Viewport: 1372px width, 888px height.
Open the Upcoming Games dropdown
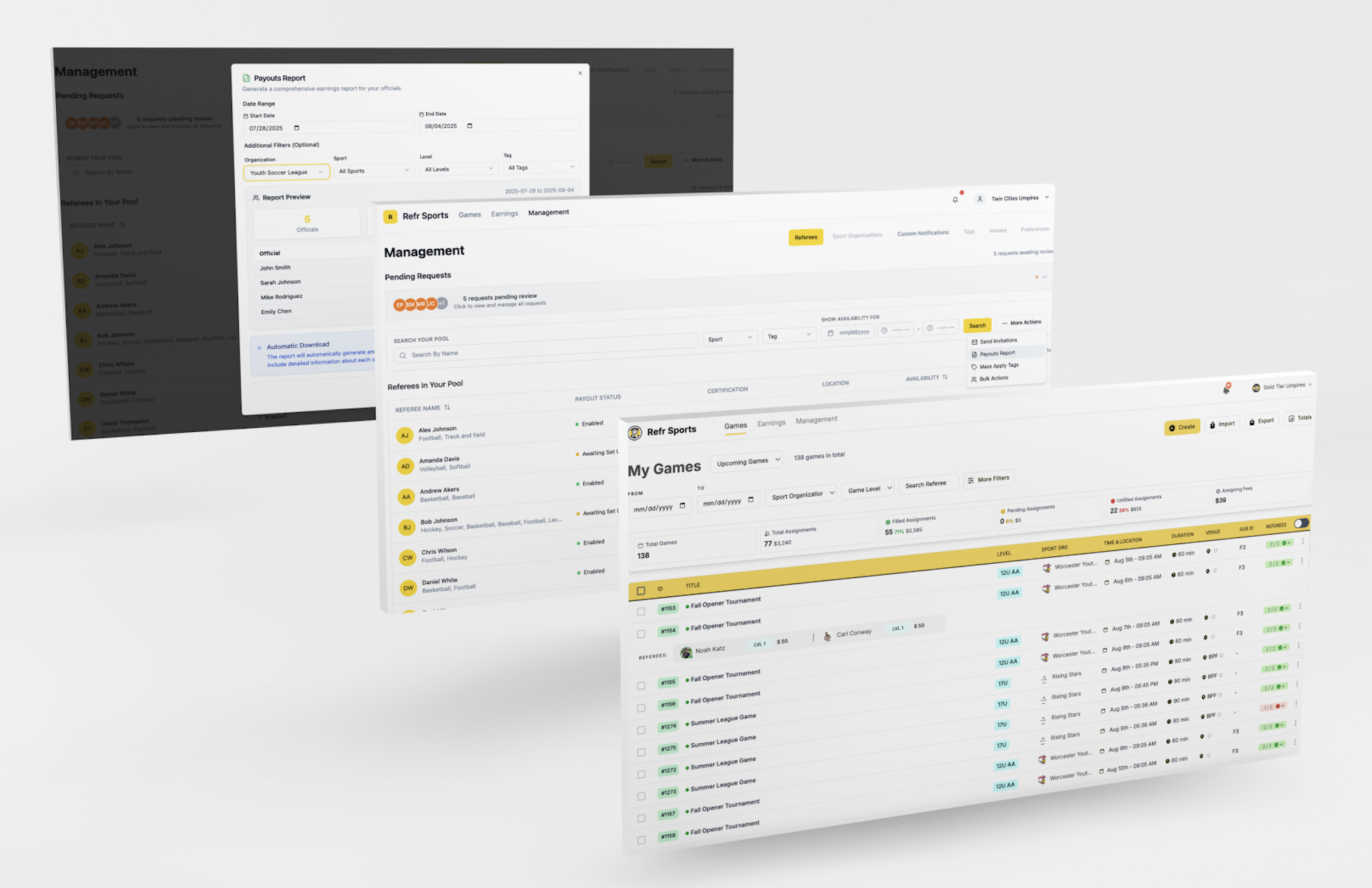(746, 462)
